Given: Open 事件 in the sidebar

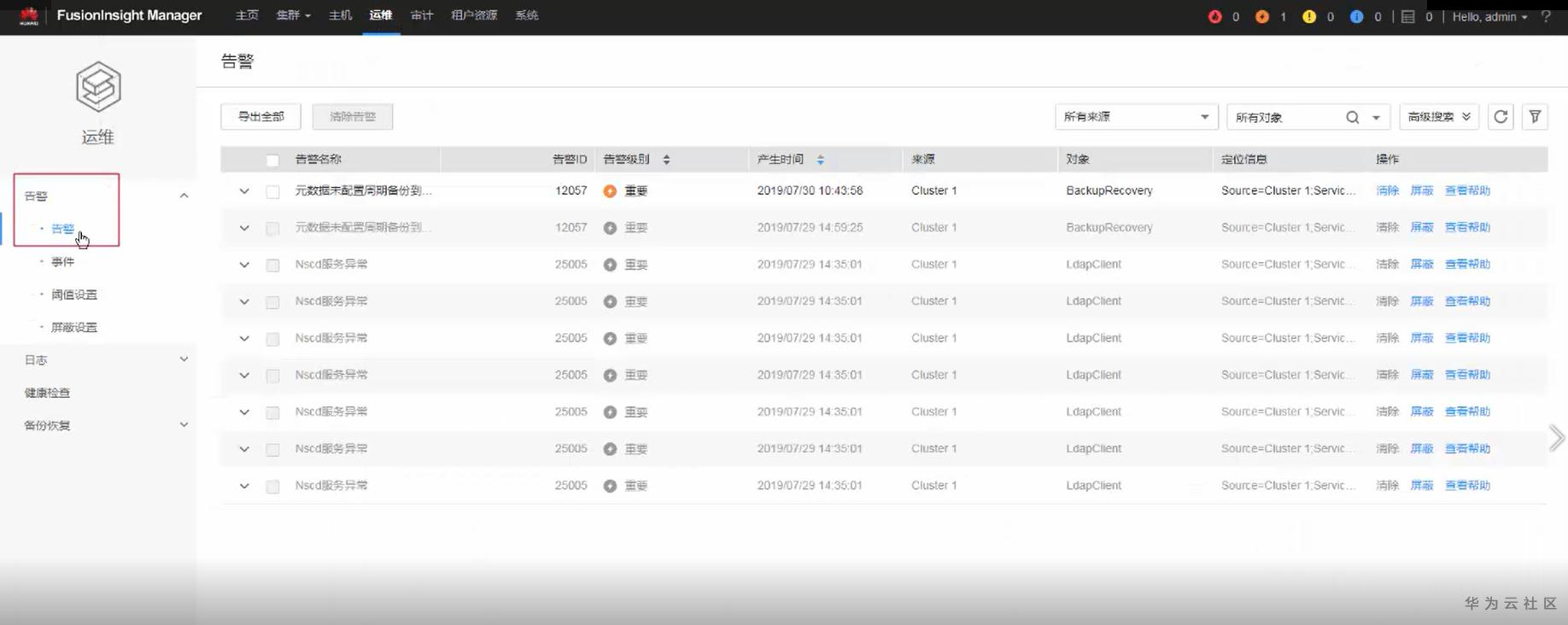Looking at the screenshot, I should [x=62, y=262].
